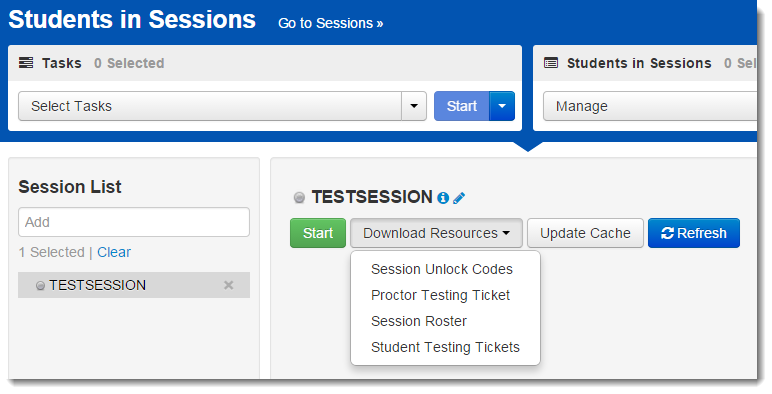Open the Select Tasks dropdown arrow
Image resolution: width=772 pixels, height=394 pixels.
(x=414, y=106)
